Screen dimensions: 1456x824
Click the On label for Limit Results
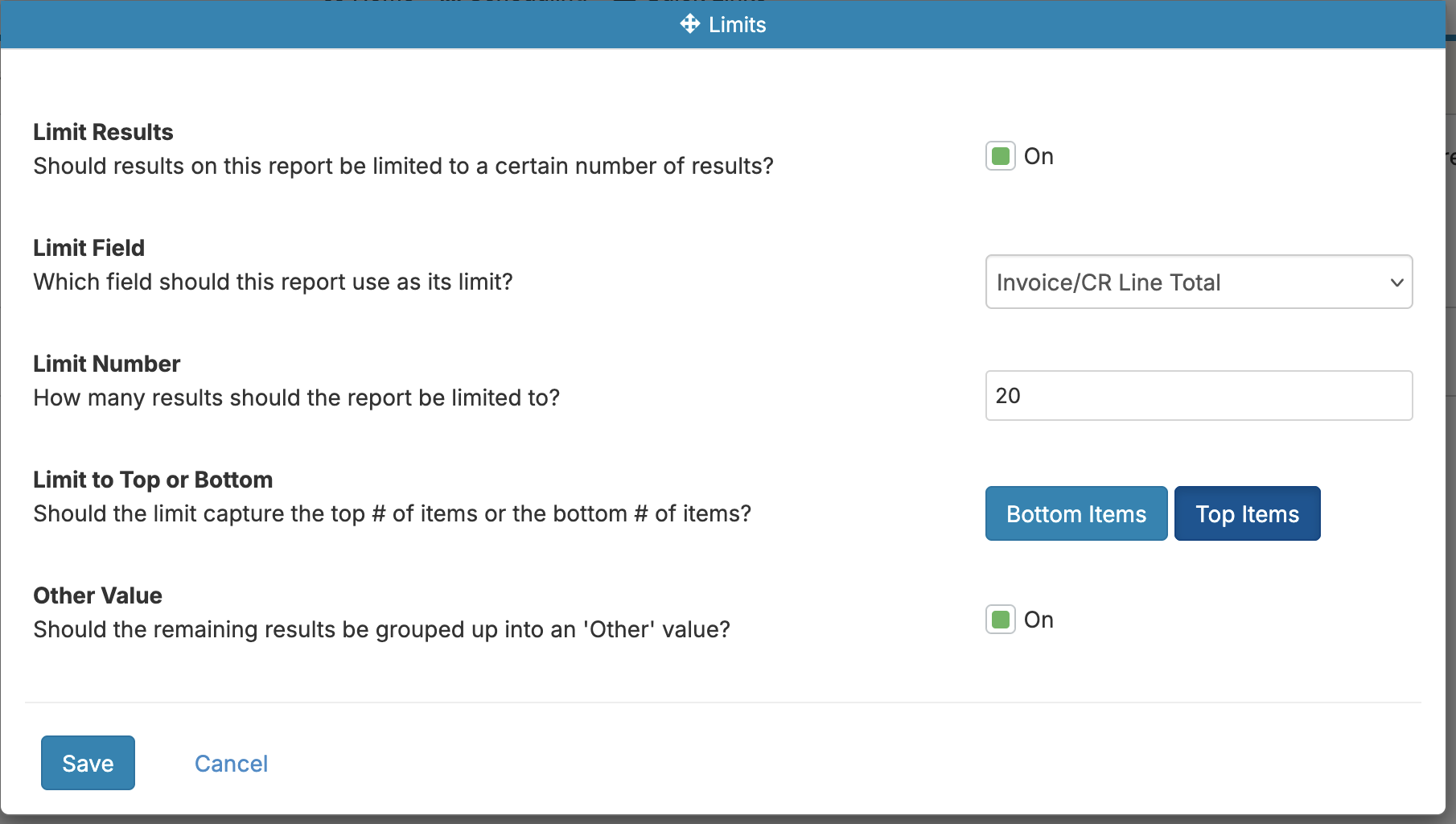coord(1039,156)
